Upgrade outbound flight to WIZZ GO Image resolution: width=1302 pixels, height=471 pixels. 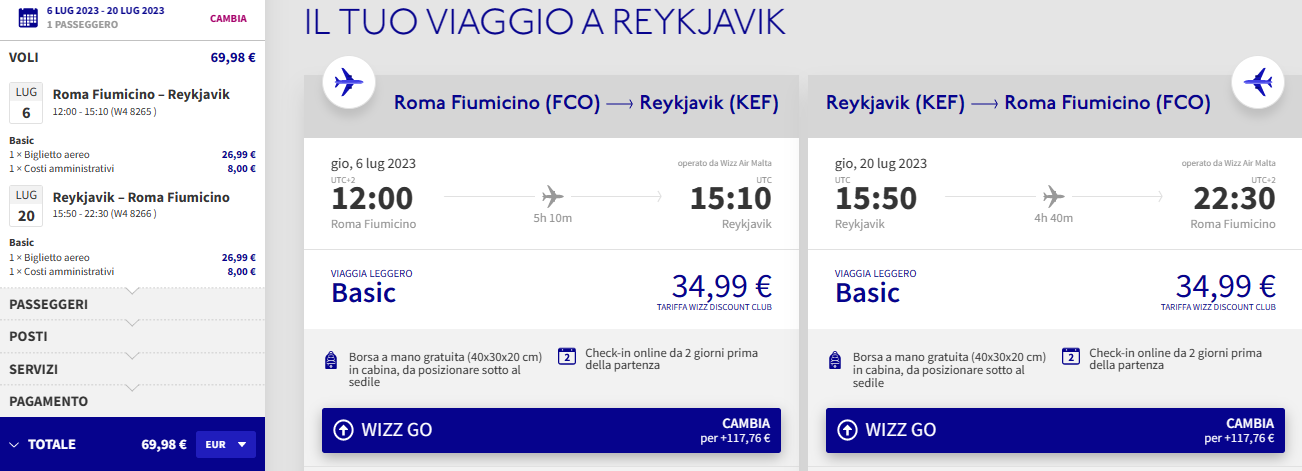pos(551,430)
